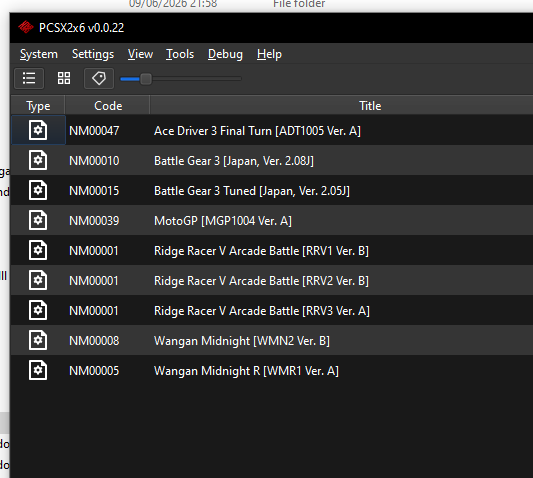The width and height of the screenshot is (533, 478).
Task: Click file icon for Ridge Racer V RRV1
Action: [38, 250]
